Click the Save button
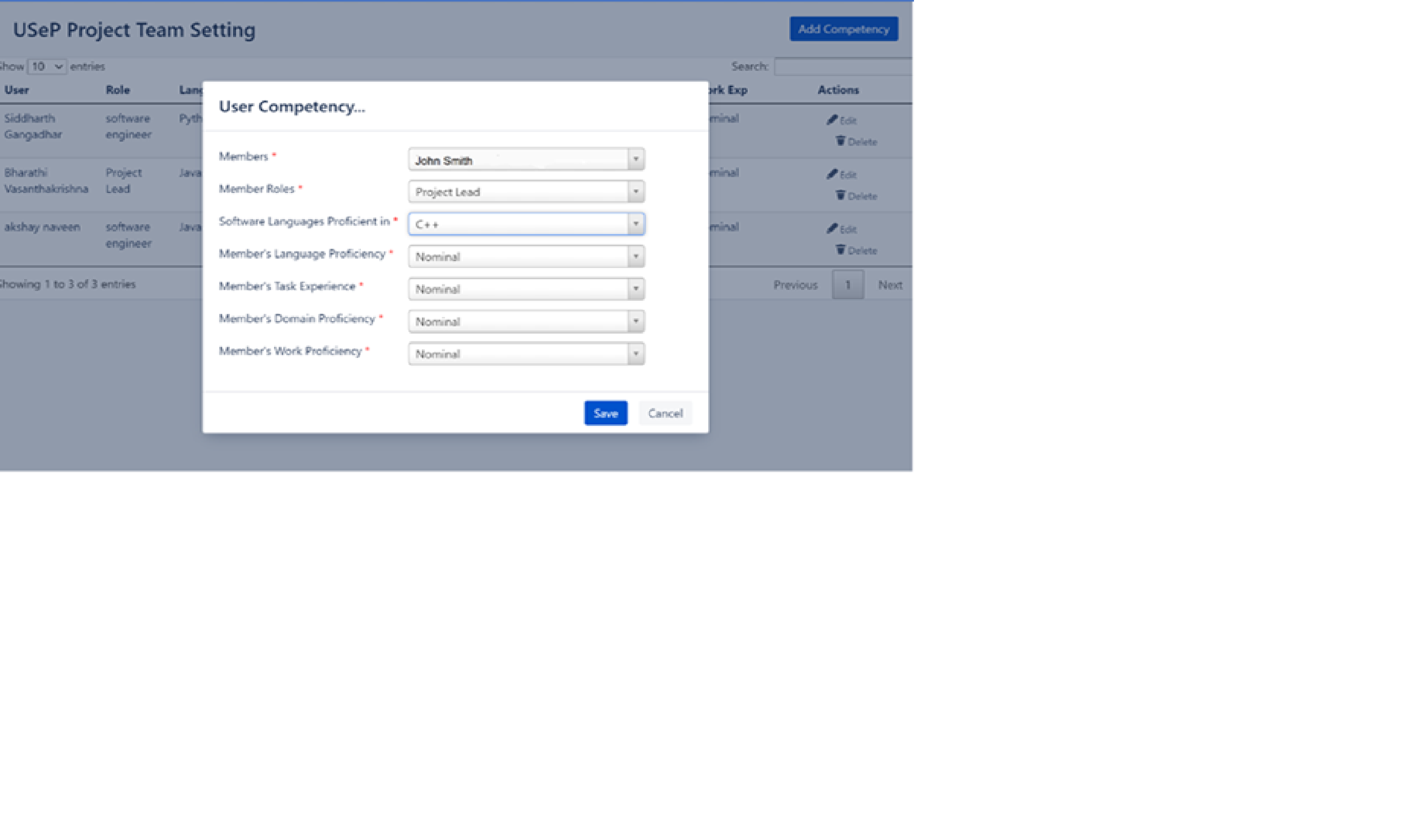Image resolution: width=1401 pixels, height=840 pixels. pos(605,413)
